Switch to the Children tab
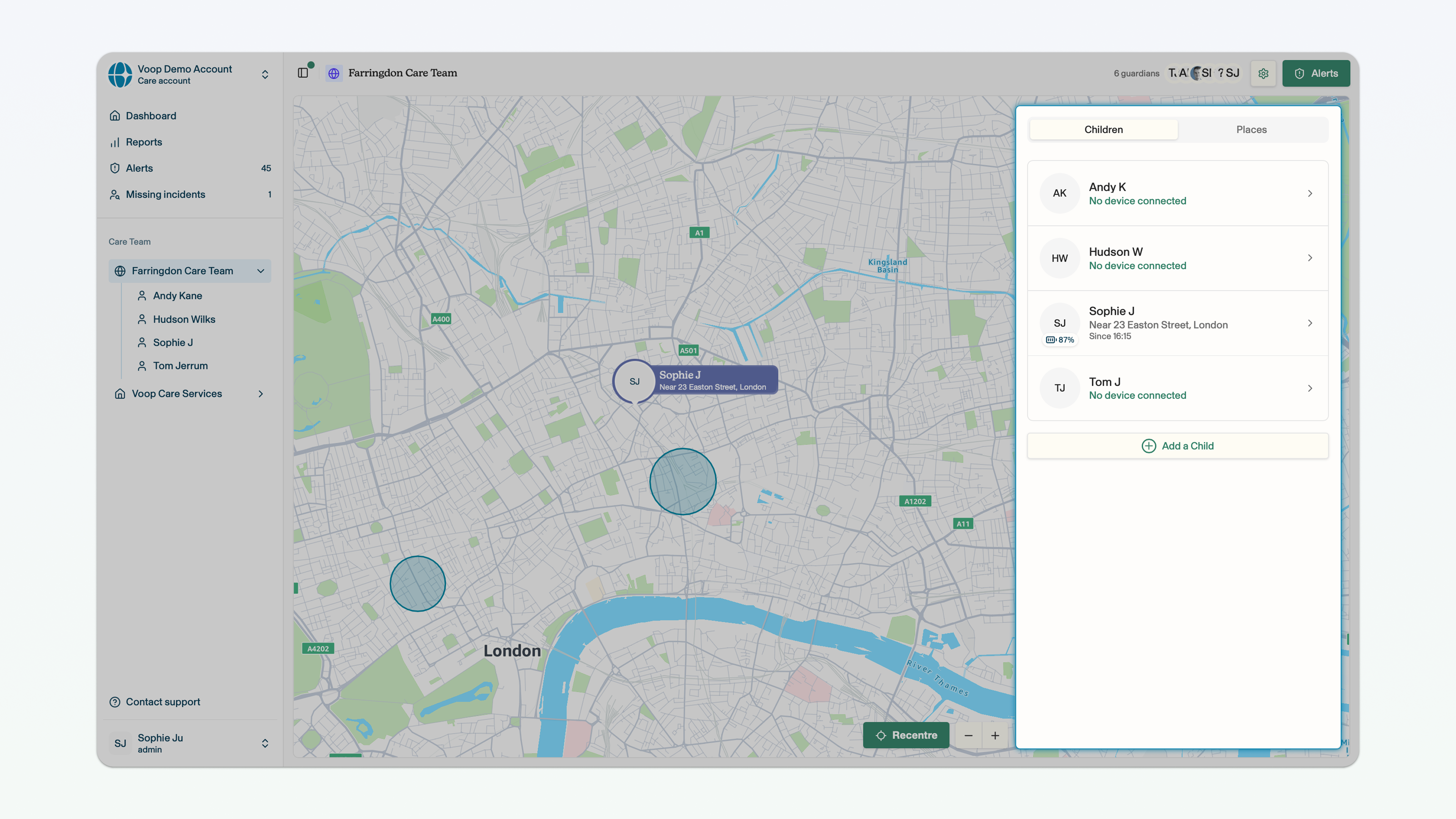 click(1103, 129)
